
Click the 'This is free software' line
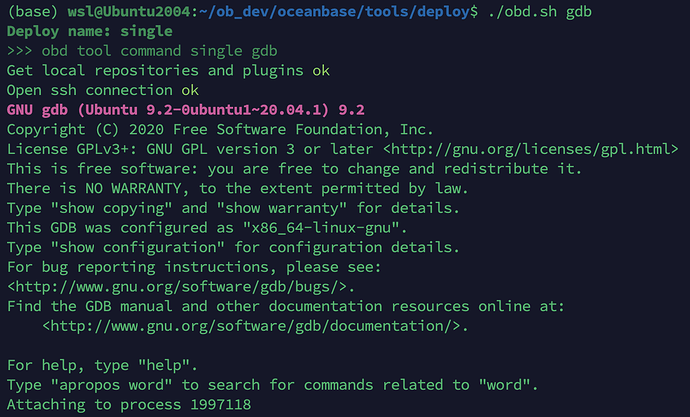pyautogui.click(x=294, y=168)
